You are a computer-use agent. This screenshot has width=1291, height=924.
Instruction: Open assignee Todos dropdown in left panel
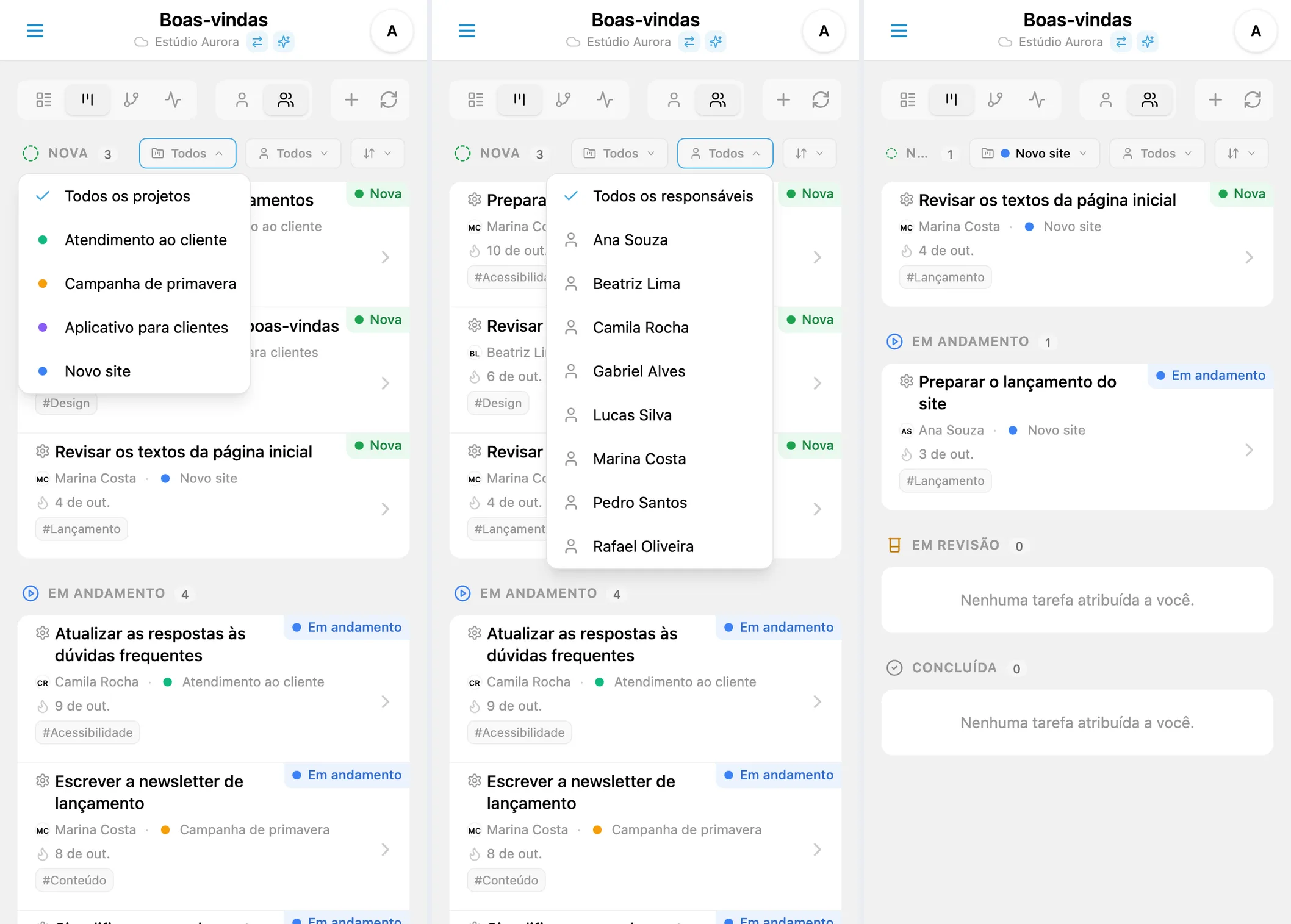[293, 153]
